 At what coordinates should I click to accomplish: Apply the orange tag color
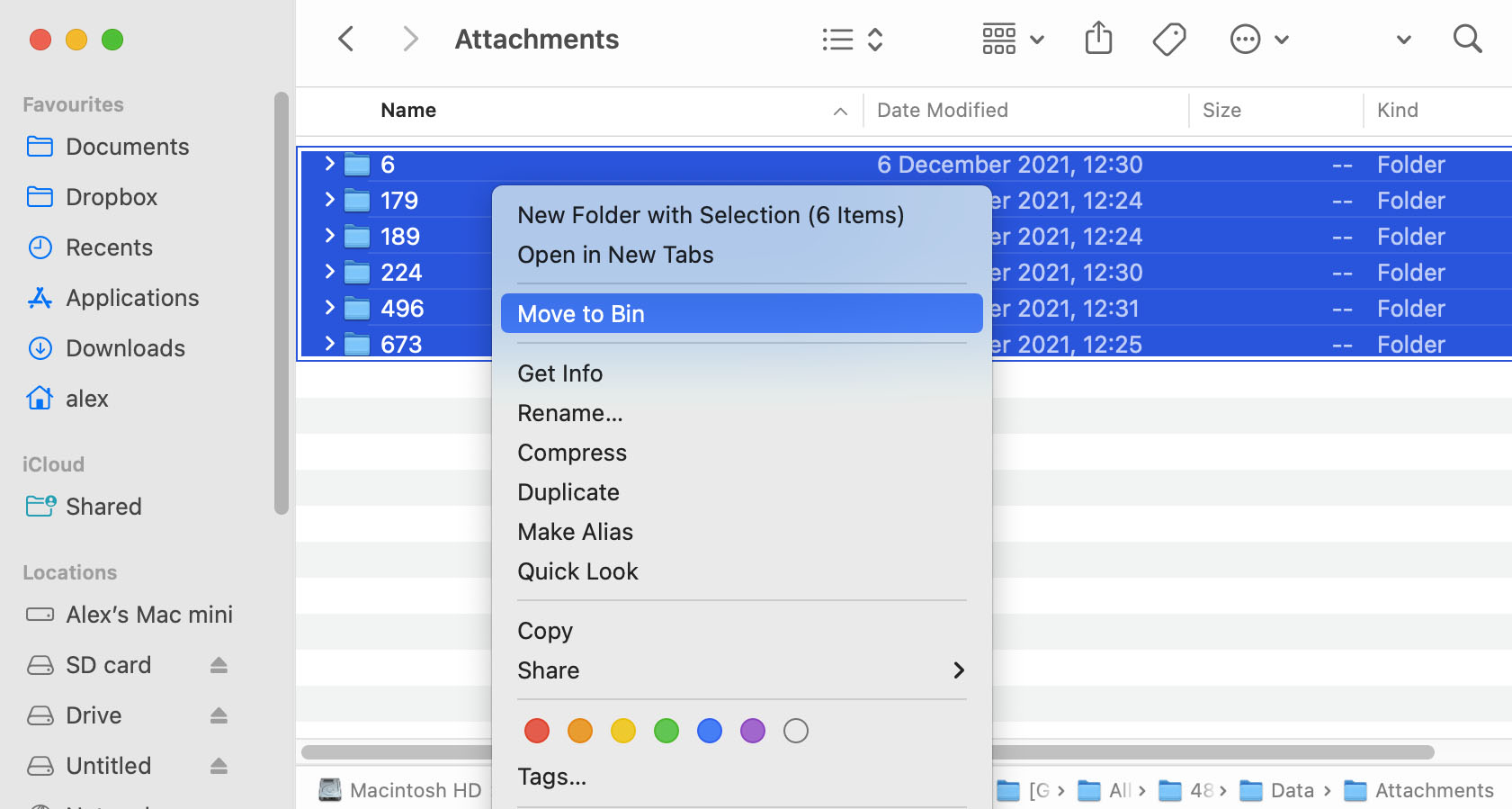(580, 731)
